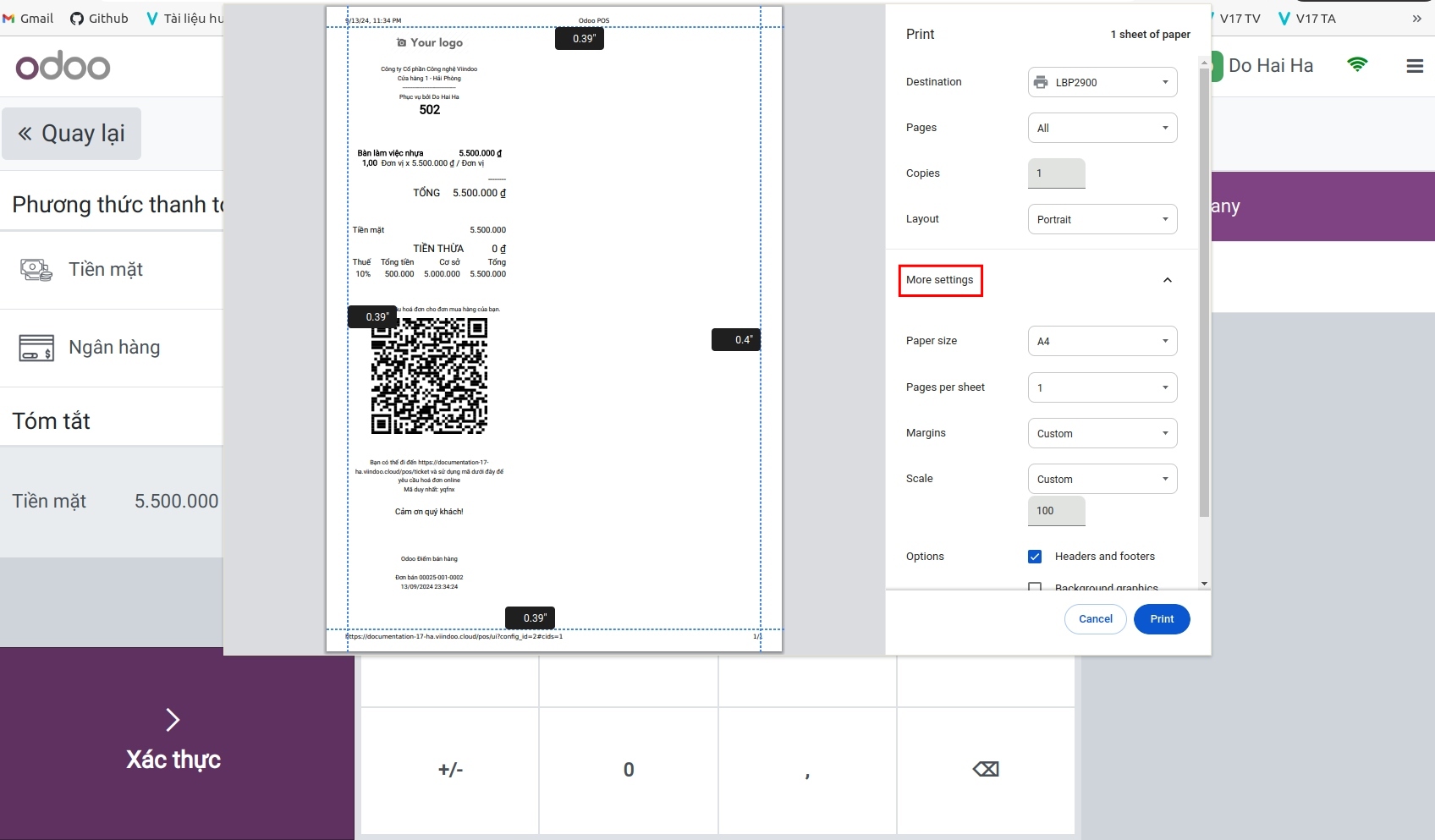Click the +/- numpad key
1435x840 pixels.
pos(450,770)
